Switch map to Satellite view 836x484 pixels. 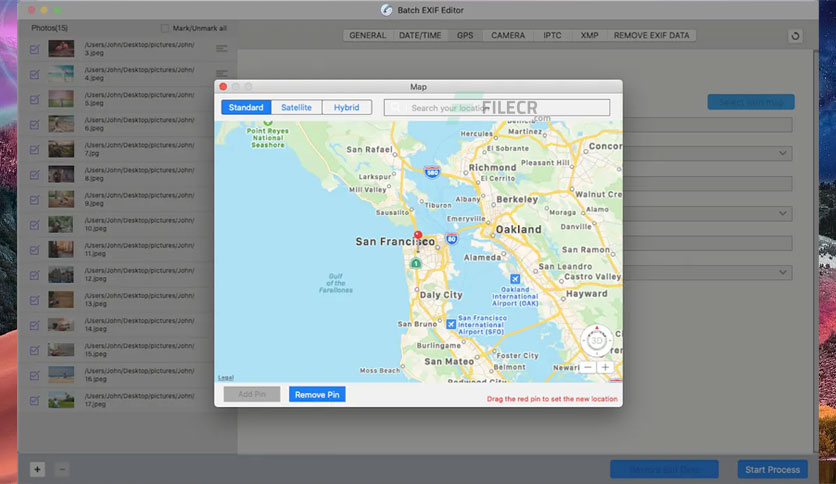coord(296,107)
